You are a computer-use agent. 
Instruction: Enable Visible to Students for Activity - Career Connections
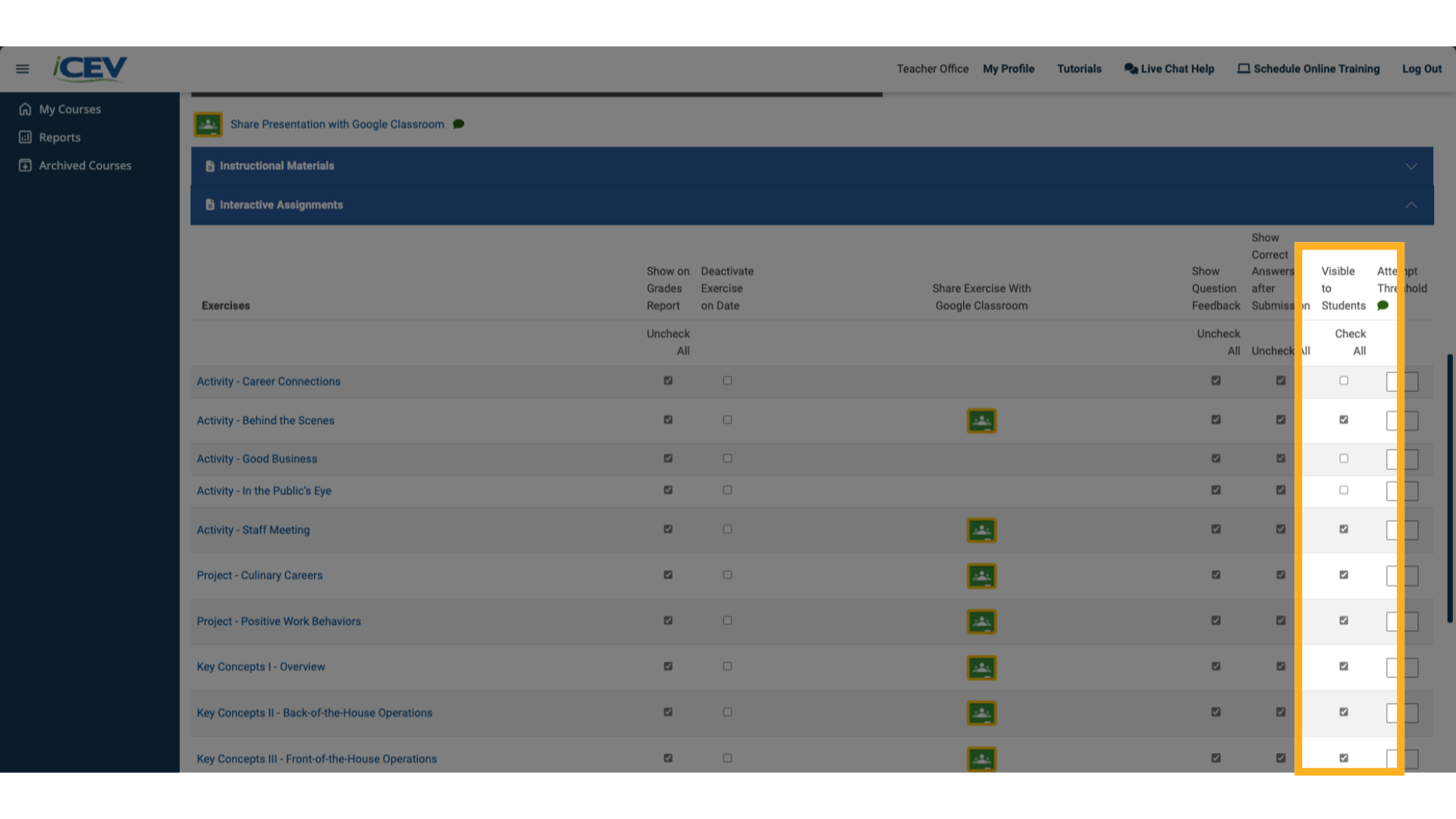click(1344, 381)
